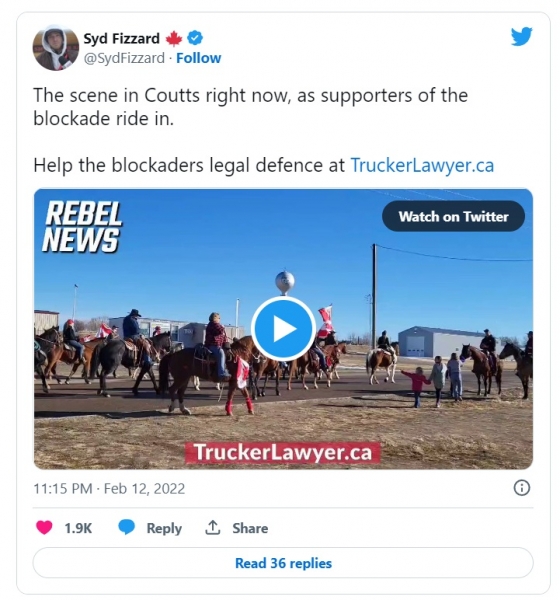The width and height of the screenshot is (560, 600).
Task: Click the Share label
Action: (250, 528)
